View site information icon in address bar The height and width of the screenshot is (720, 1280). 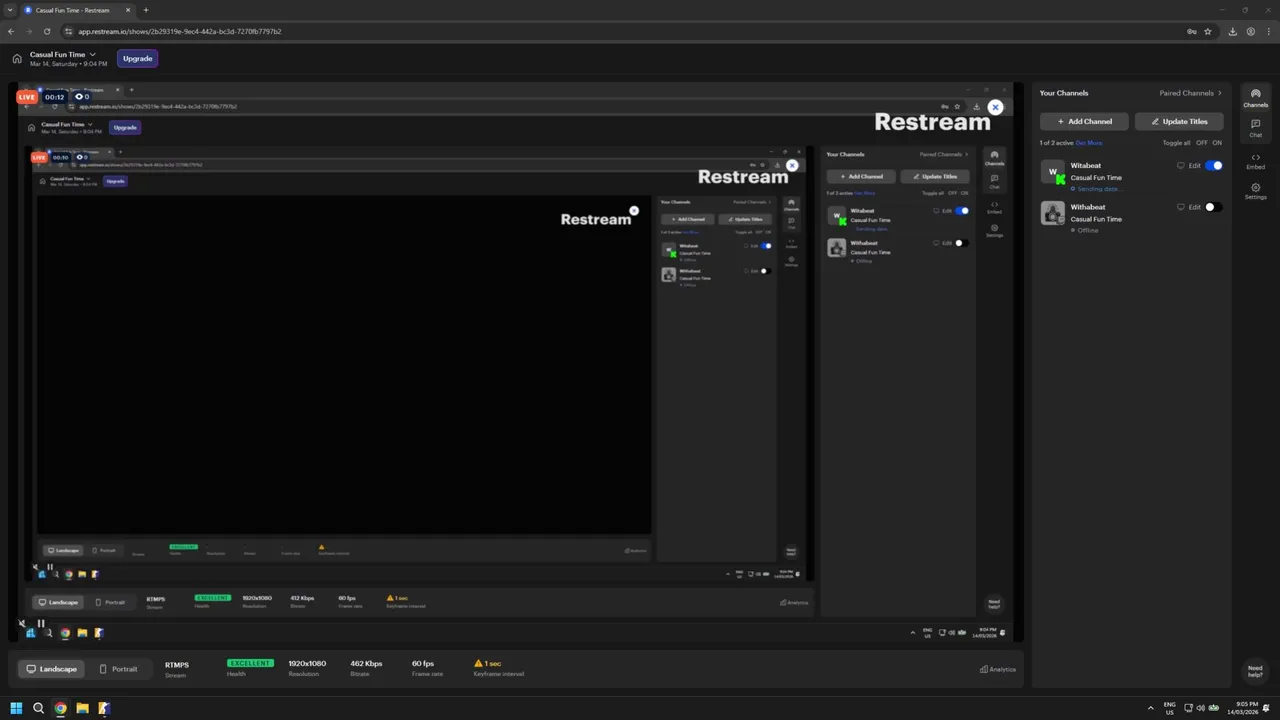point(68,31)
